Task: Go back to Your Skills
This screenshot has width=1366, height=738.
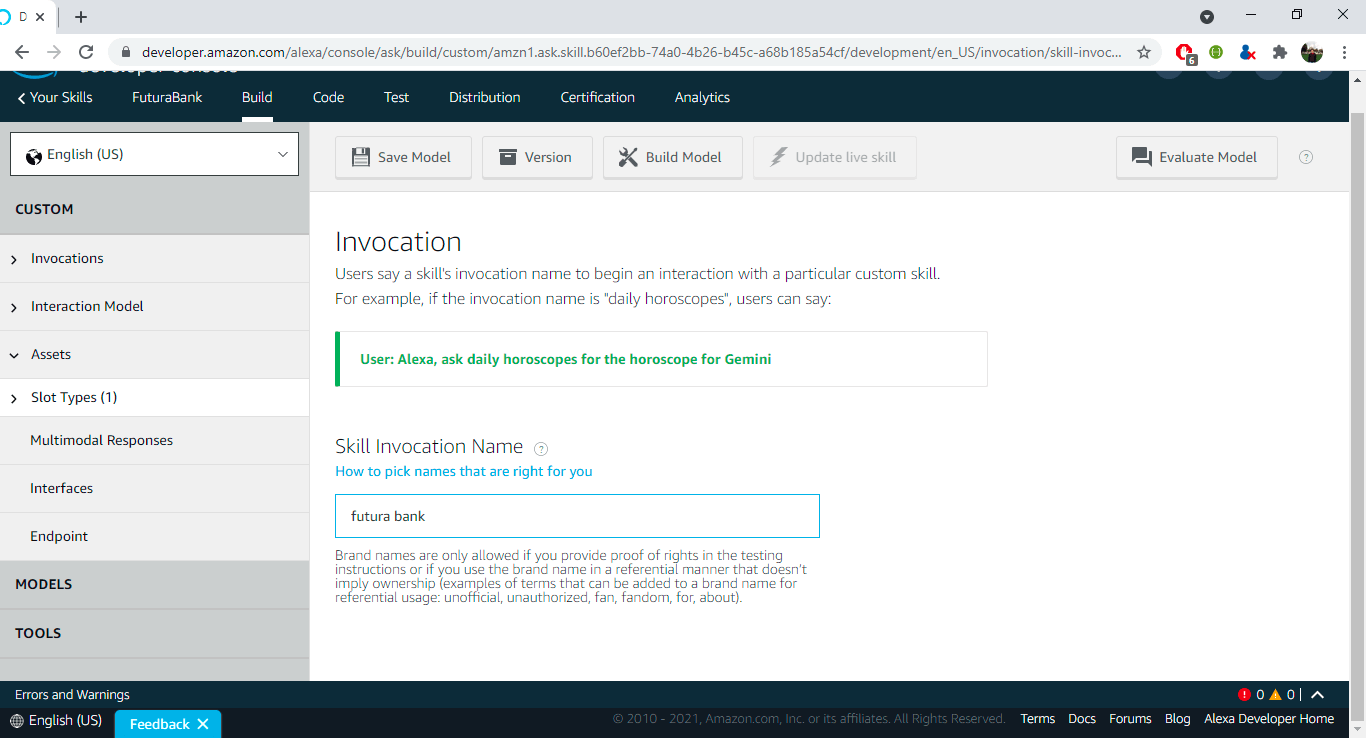Action: [55, 97]
